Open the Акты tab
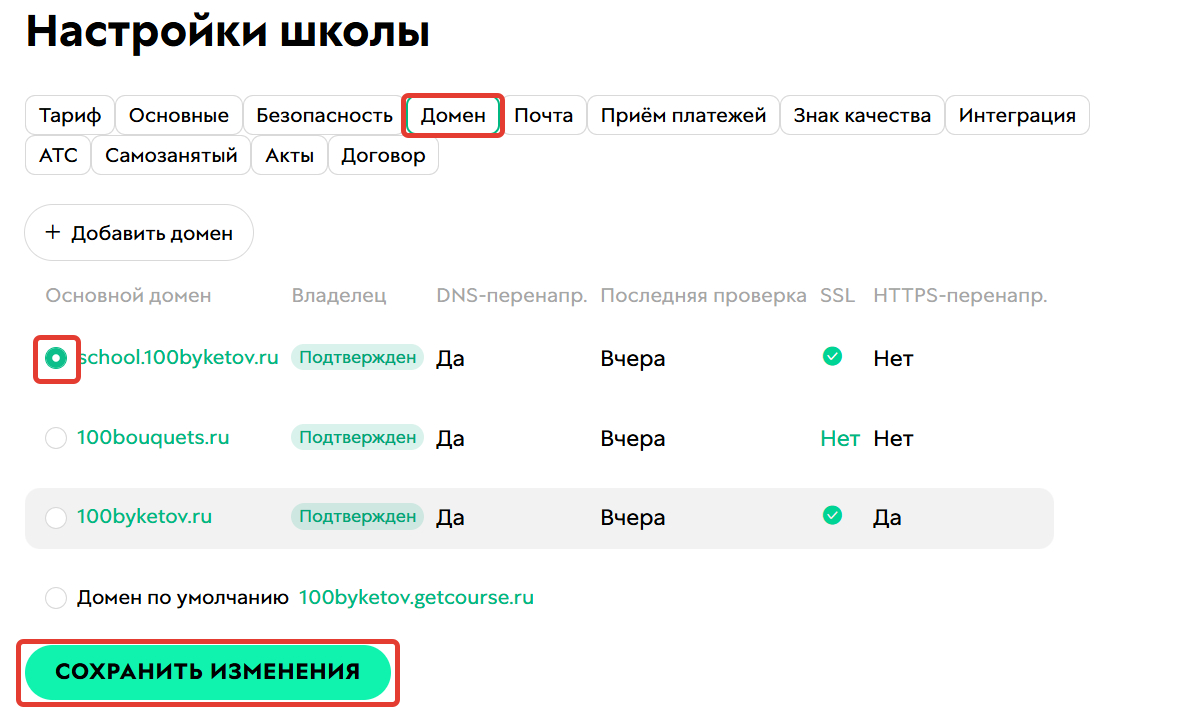1192x713 pixels. 290,155
